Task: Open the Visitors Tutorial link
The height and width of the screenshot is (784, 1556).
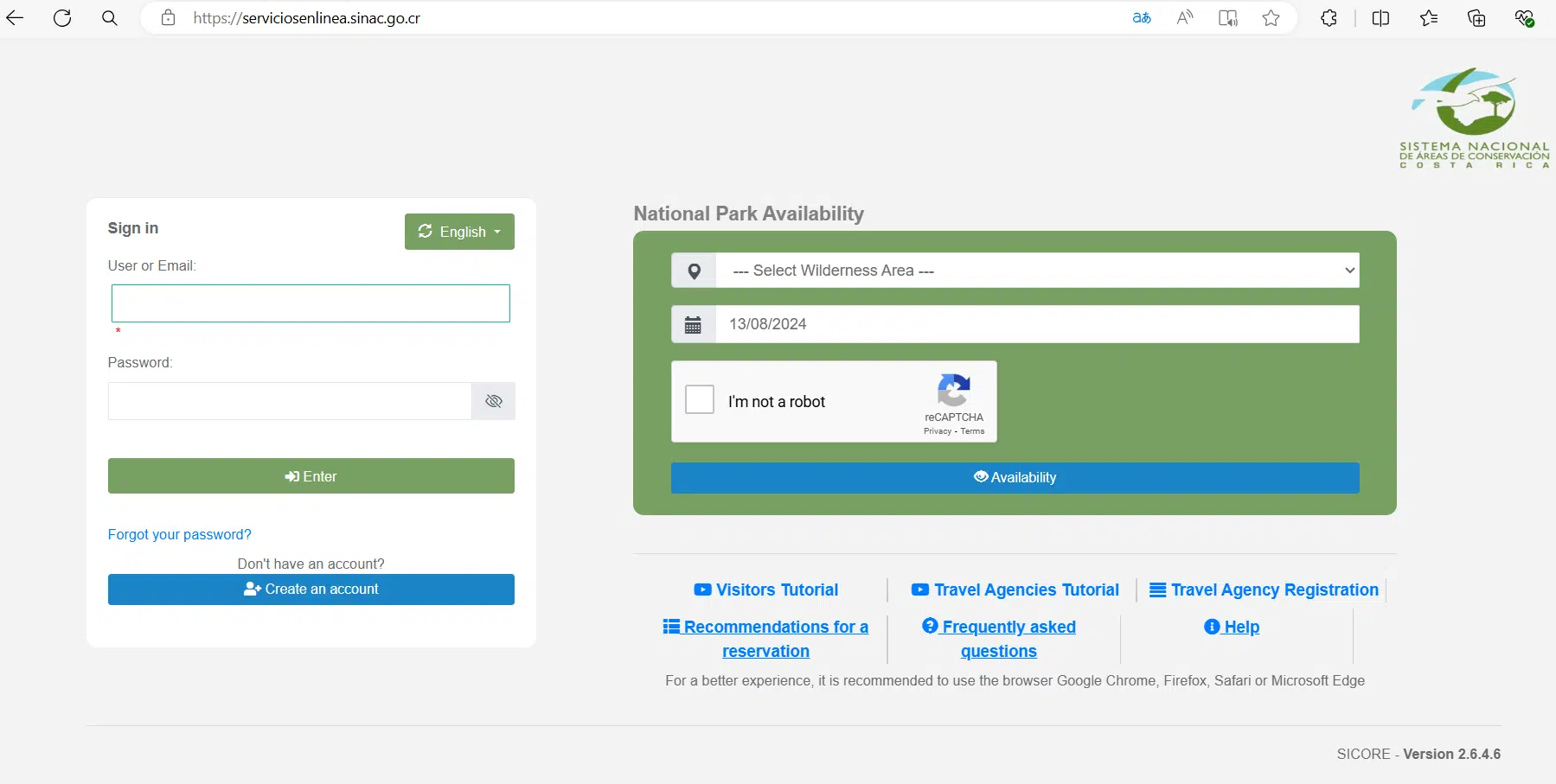Action: [766, 590]
